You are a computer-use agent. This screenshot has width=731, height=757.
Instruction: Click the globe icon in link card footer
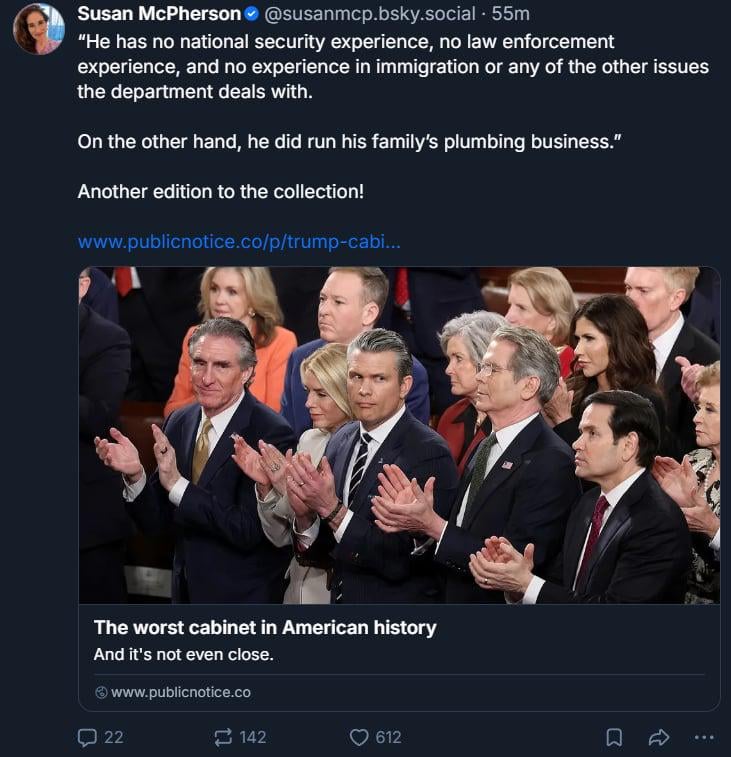point(100,692)
